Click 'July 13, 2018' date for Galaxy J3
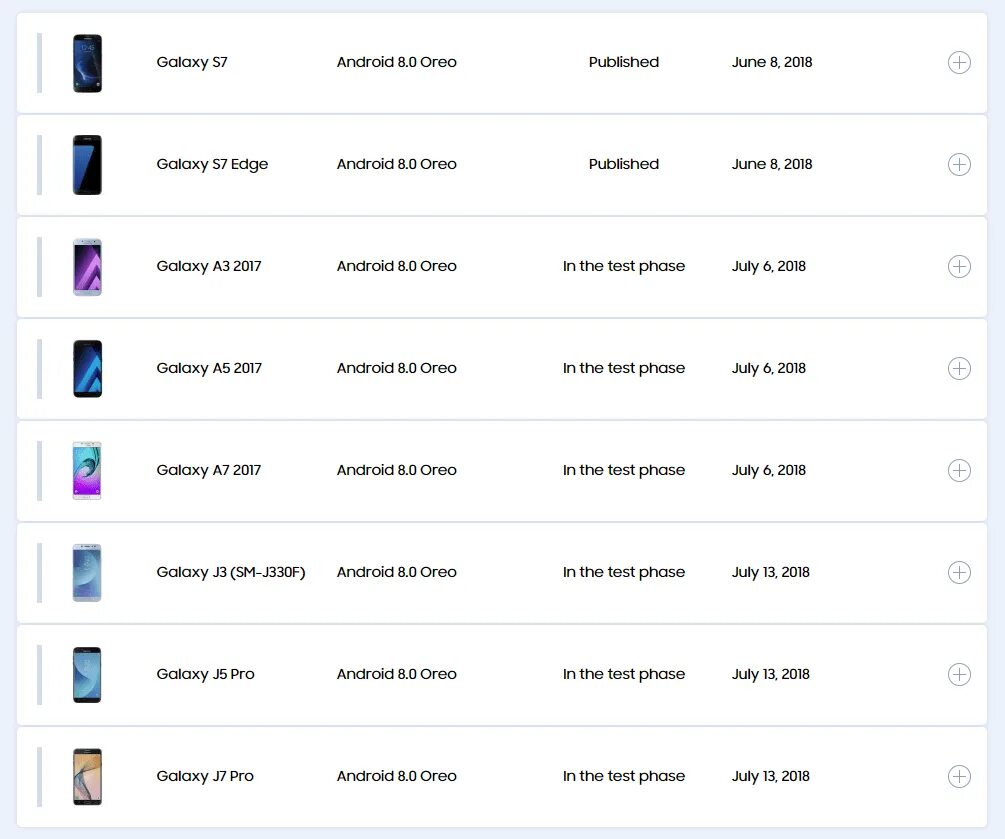 coord(770,572)
